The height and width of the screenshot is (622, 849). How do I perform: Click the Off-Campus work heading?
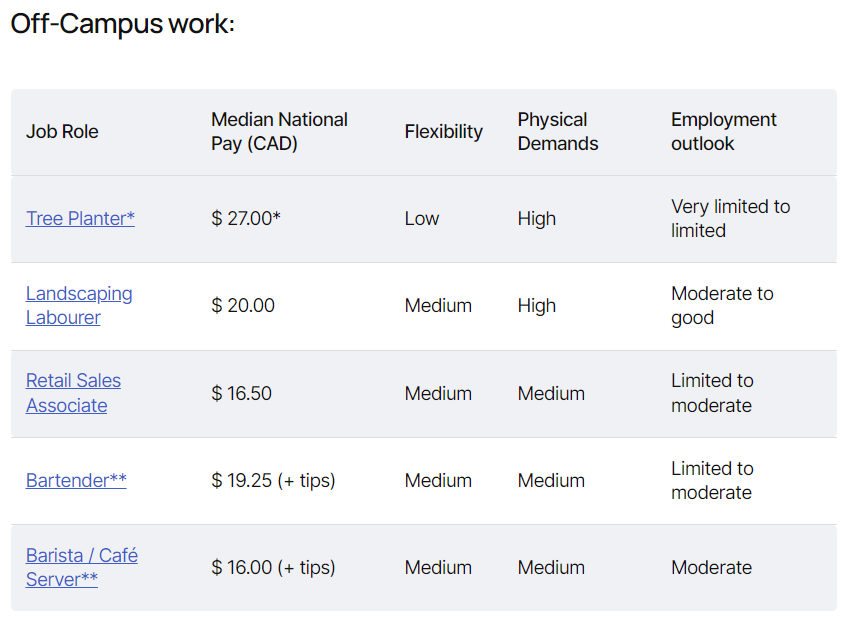tap(122, 24)
